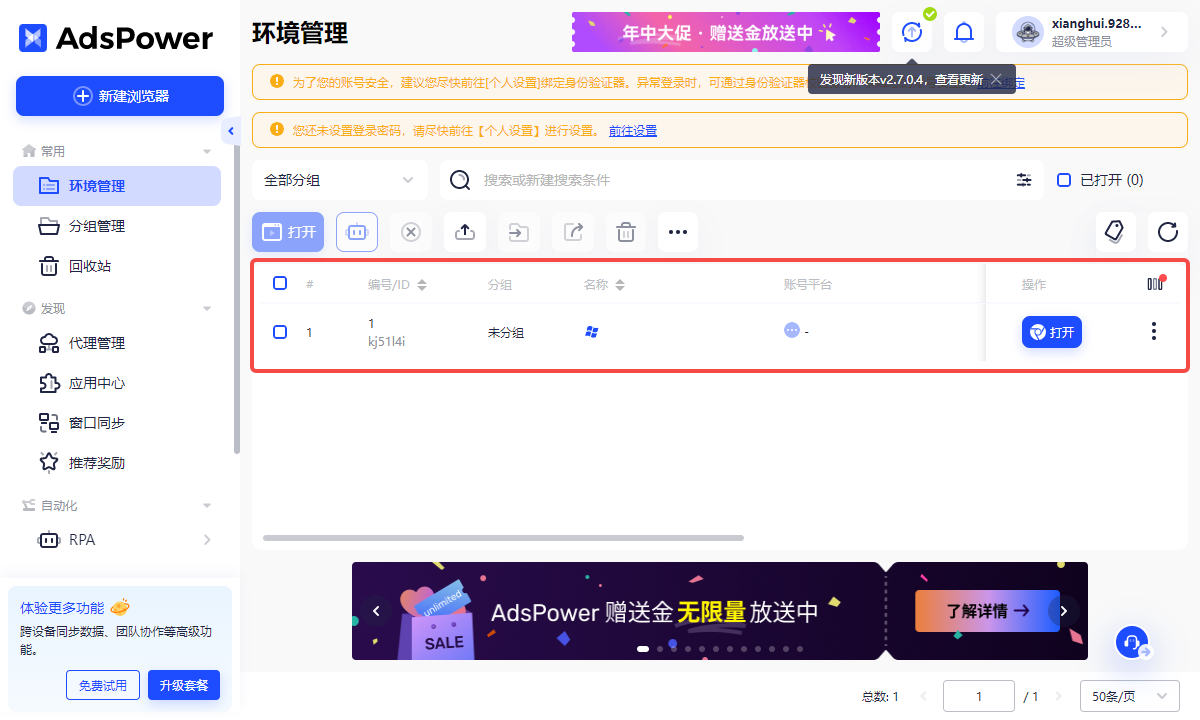
Task: Open 环境管理 in the sidebar
Action: [x=117, y=186]
